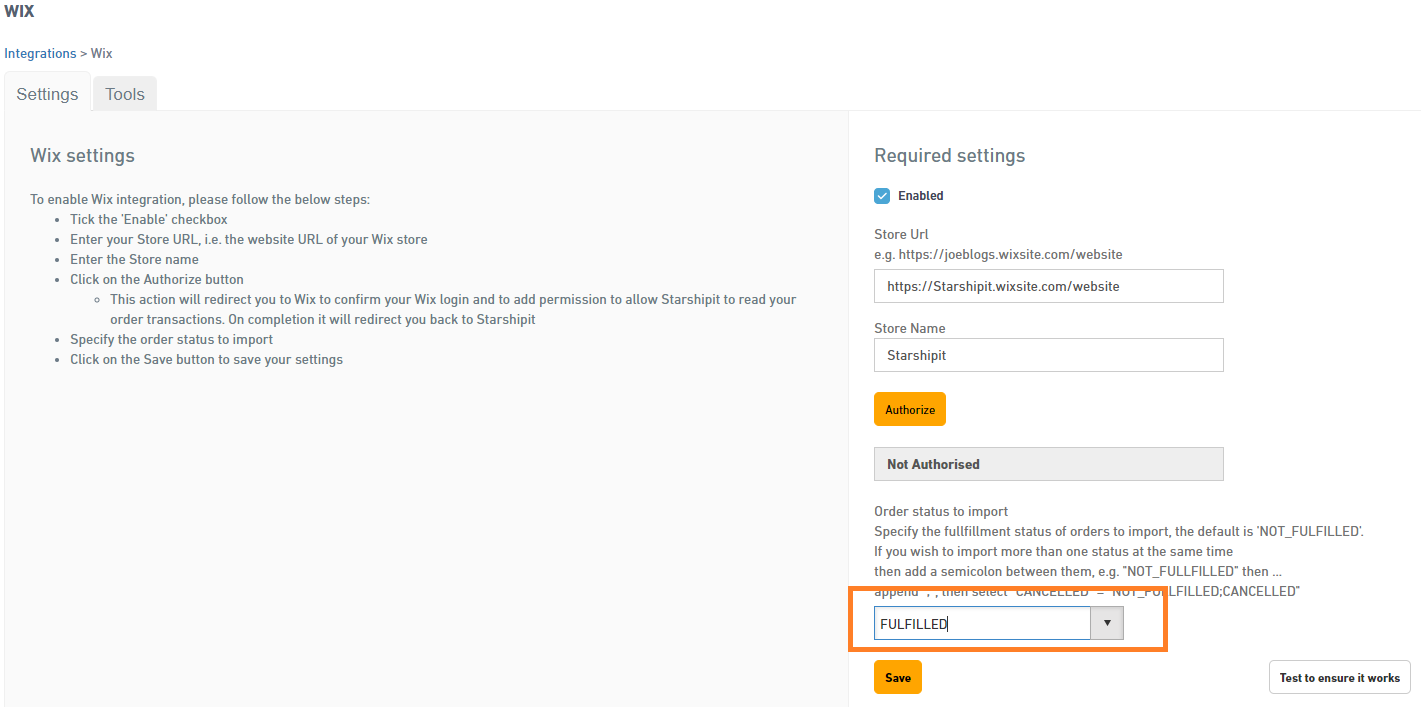Click the WIX page title

coord(18,12)
